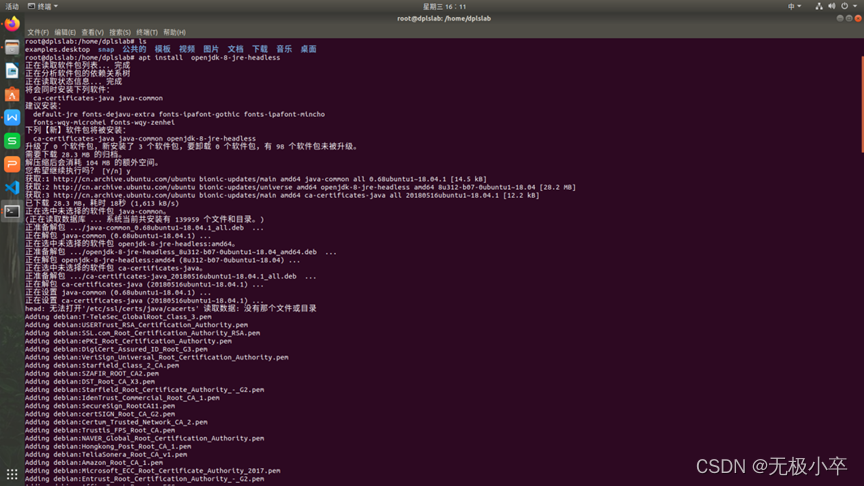The height and width of the screenshot is (486, 864).
Task: Open the 编辑(E) menu
Action: 65,32
